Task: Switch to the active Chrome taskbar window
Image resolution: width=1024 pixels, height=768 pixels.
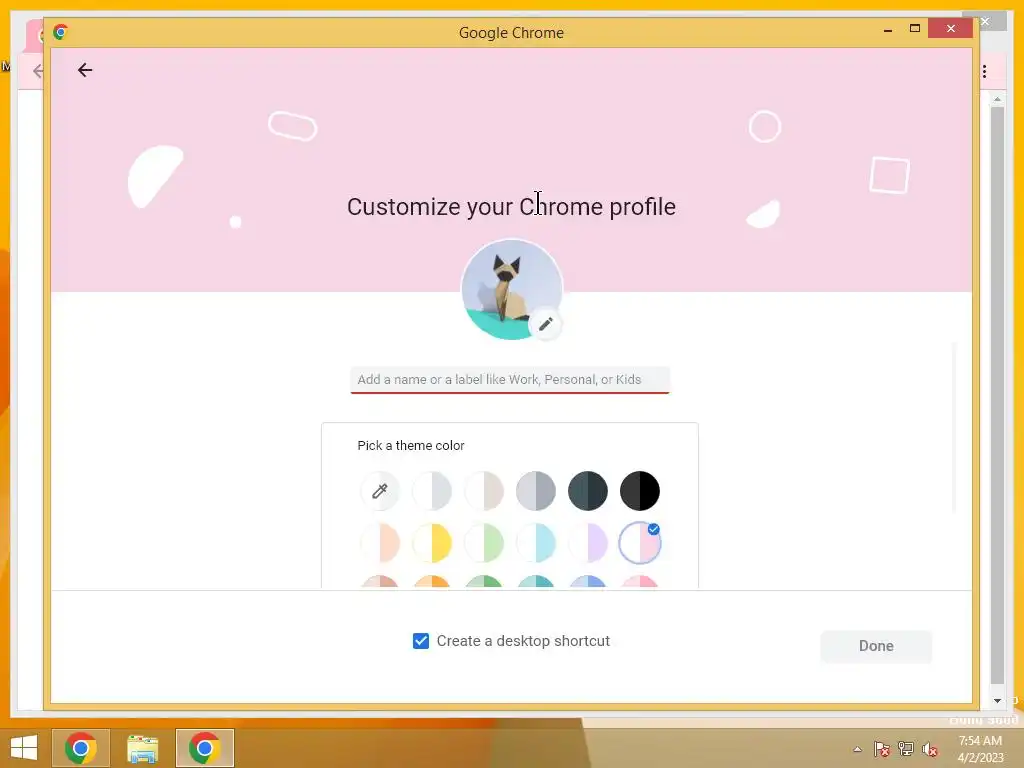Action: tap(204, 748)
